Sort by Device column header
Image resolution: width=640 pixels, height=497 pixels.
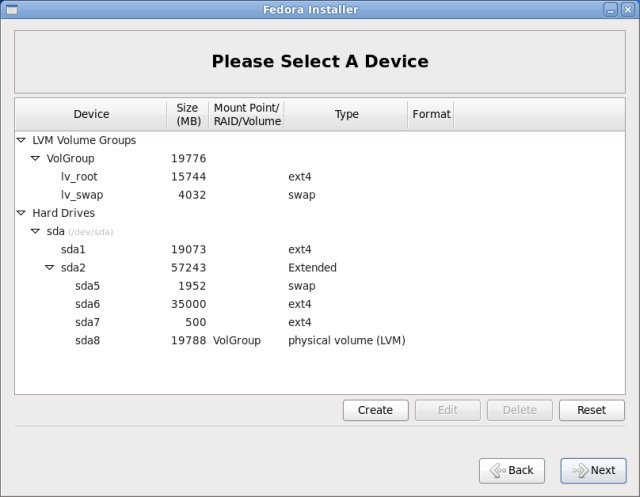(x=91, y=114)
